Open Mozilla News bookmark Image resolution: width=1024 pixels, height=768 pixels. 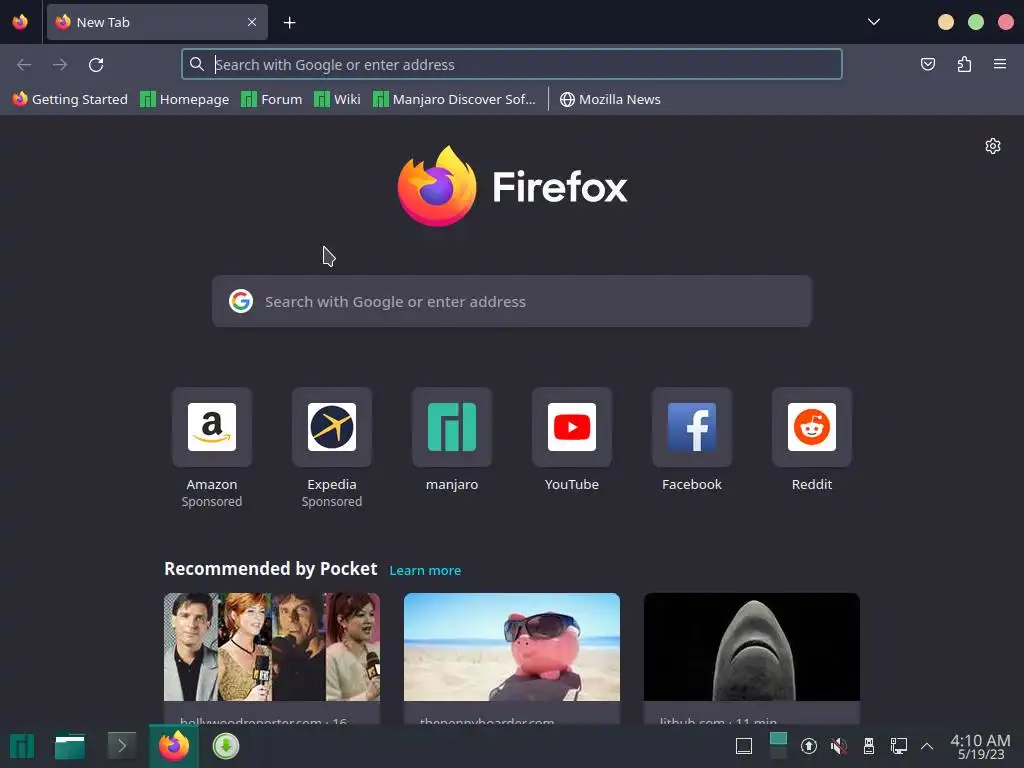pos(610,99)
